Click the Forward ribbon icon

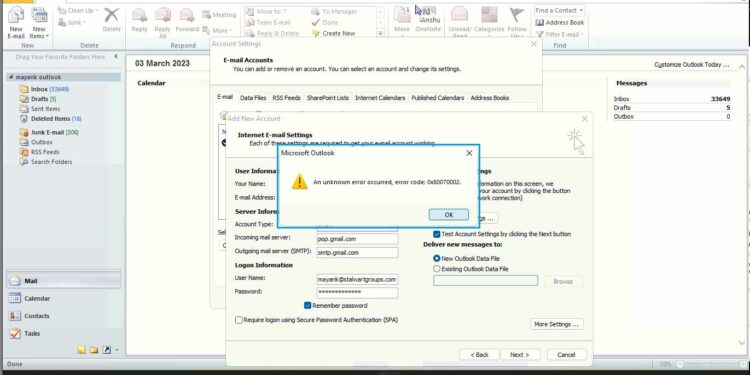187,20
